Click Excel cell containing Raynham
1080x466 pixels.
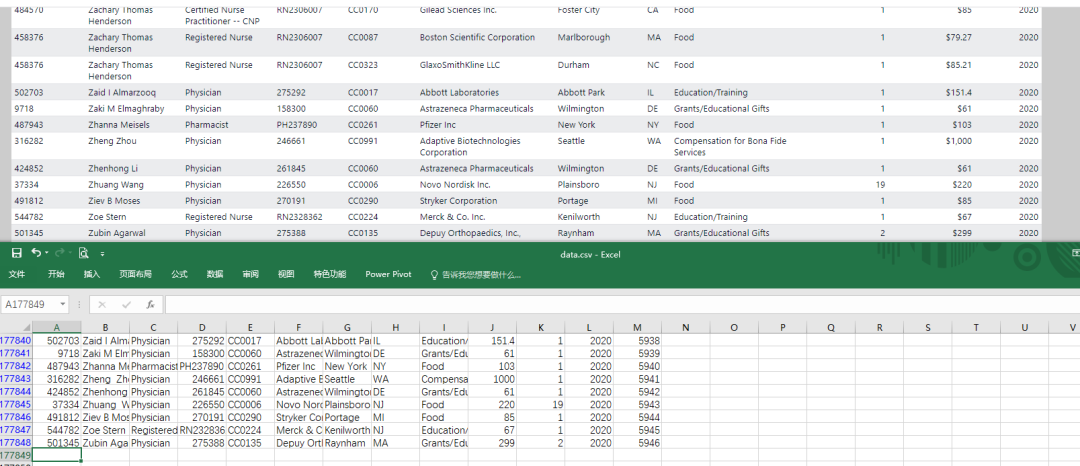click(x=346, y=443)
